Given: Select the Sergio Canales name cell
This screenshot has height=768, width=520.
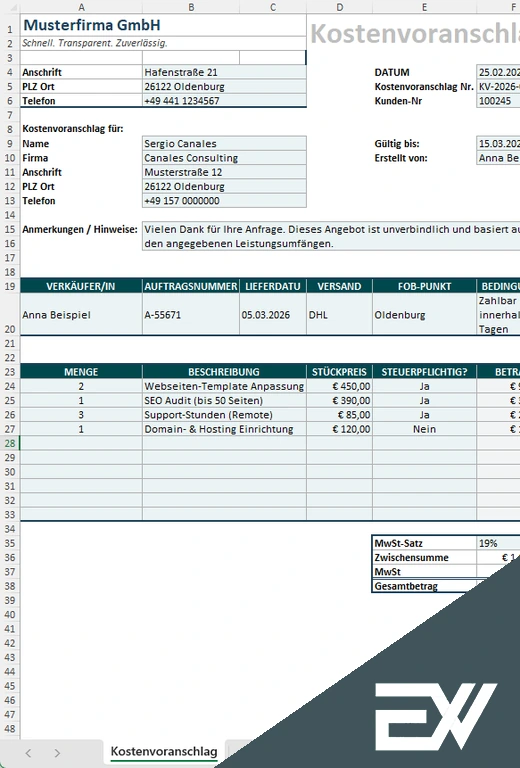Looking at the screenshot, I should pyautogui.click(x=224, y=144).
